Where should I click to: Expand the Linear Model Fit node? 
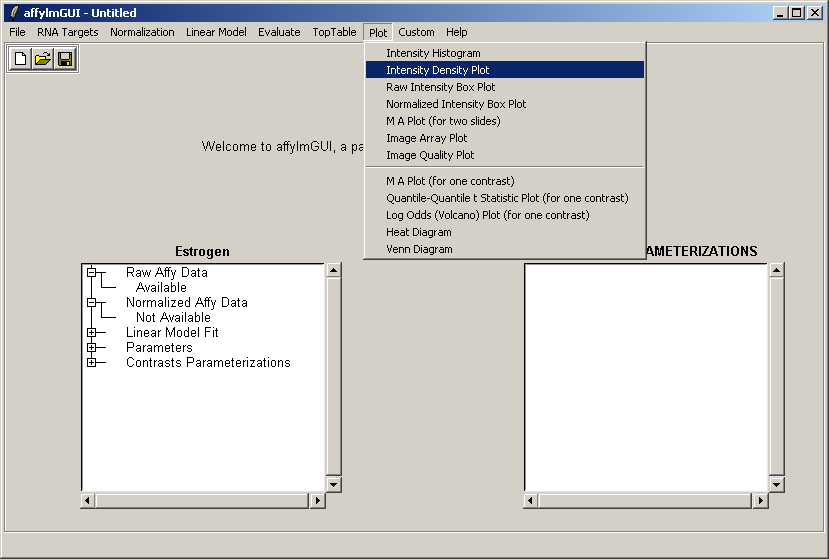click(92, 332)
